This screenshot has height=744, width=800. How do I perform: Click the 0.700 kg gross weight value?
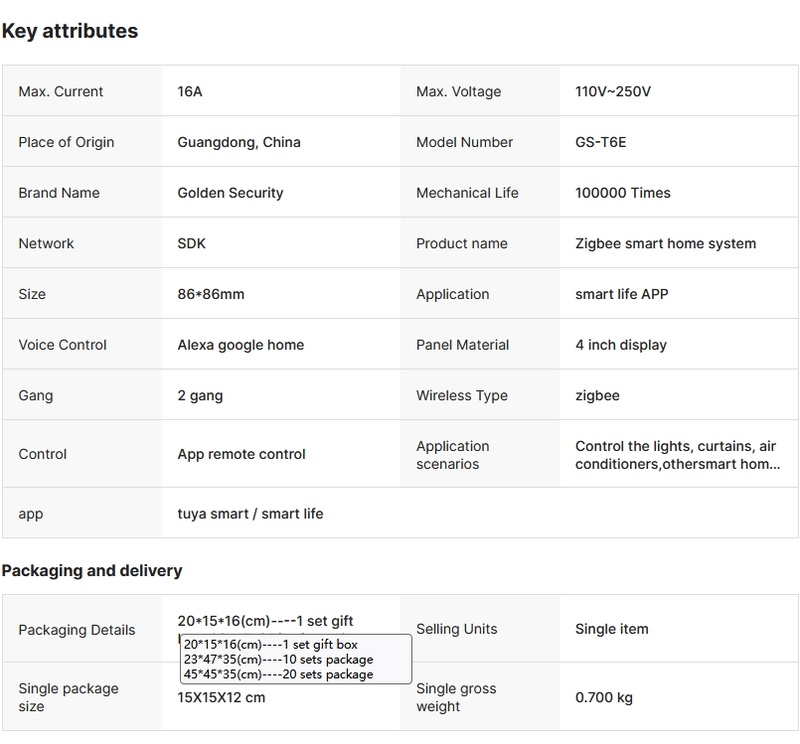[x=603, y=697]
